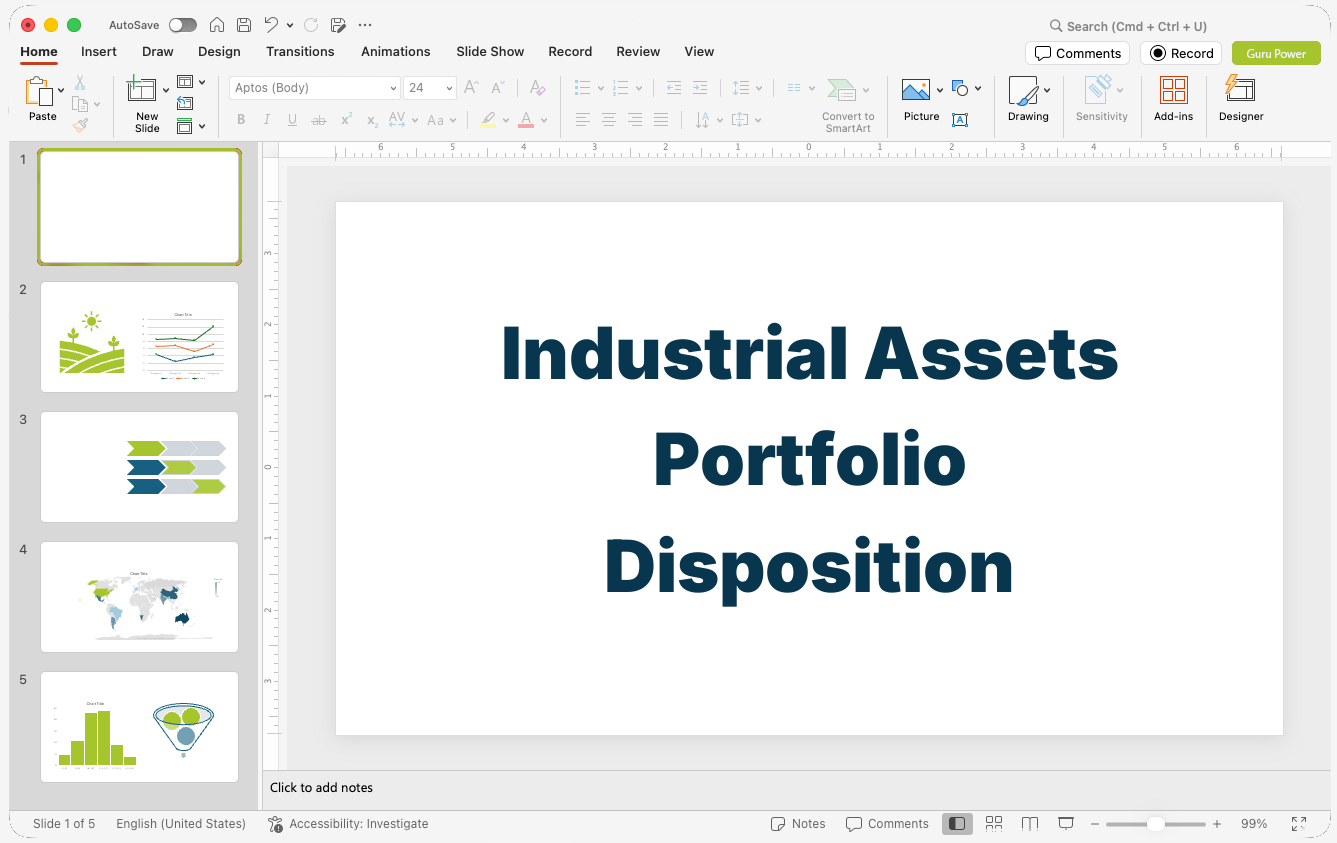The width and height of the screenshot is (1337, 843).
Task: Click the Save floppy disk icon
Action: [x=244, y=25]
